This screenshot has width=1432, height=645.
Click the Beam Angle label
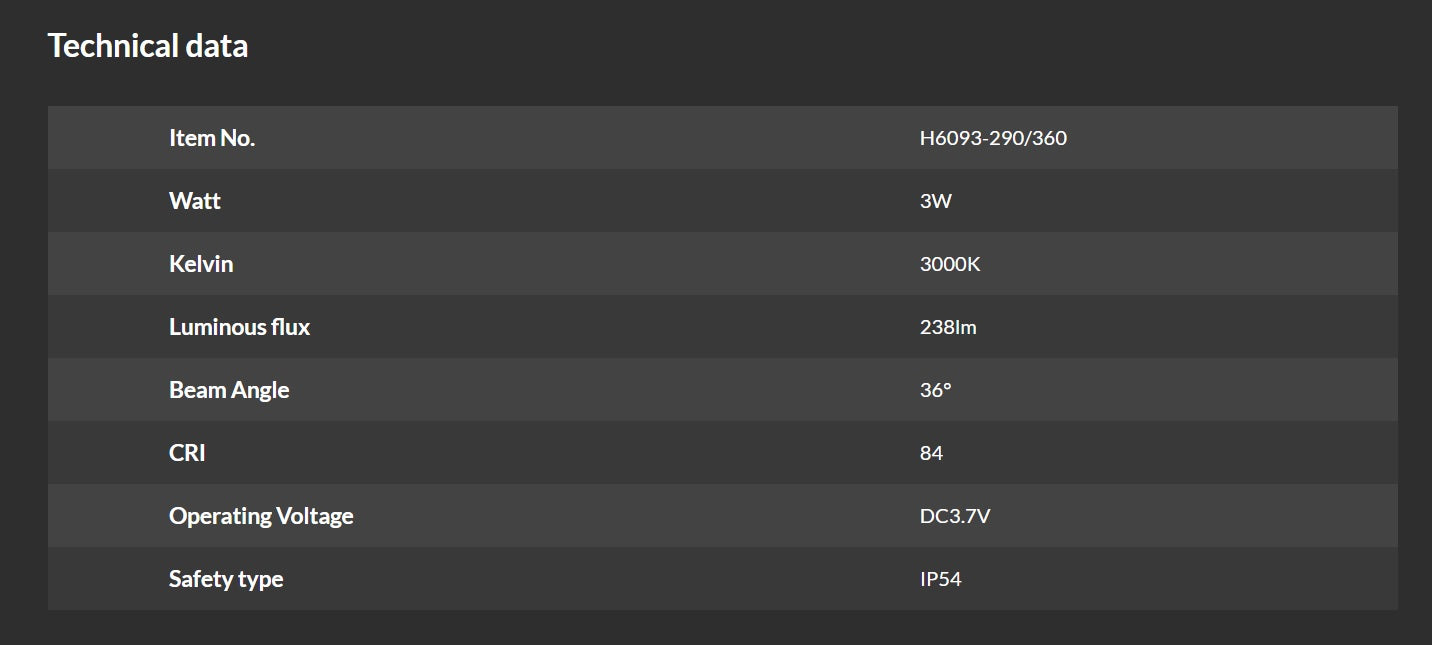(x=229, y=390)
